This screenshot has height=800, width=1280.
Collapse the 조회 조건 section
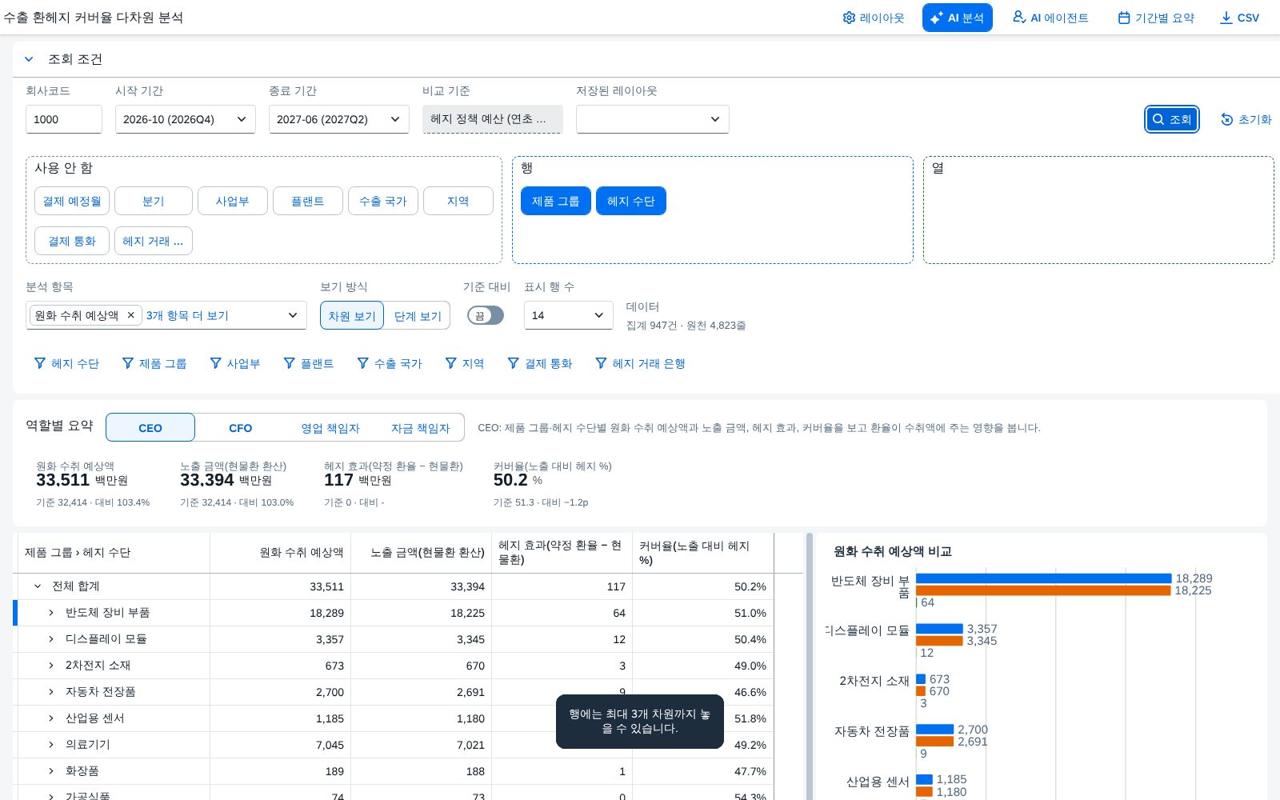[29, 59]
